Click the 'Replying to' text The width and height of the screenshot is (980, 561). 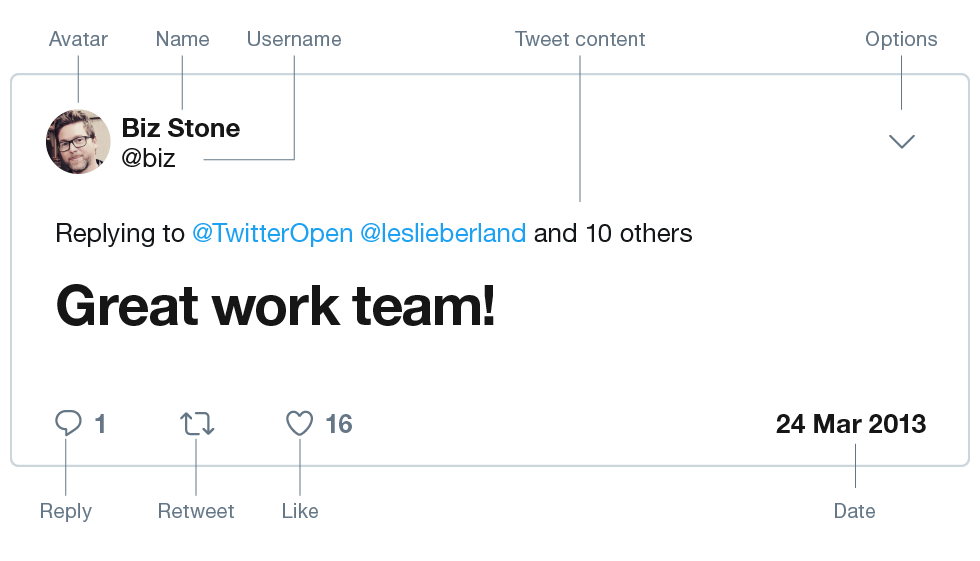(120, 234)
